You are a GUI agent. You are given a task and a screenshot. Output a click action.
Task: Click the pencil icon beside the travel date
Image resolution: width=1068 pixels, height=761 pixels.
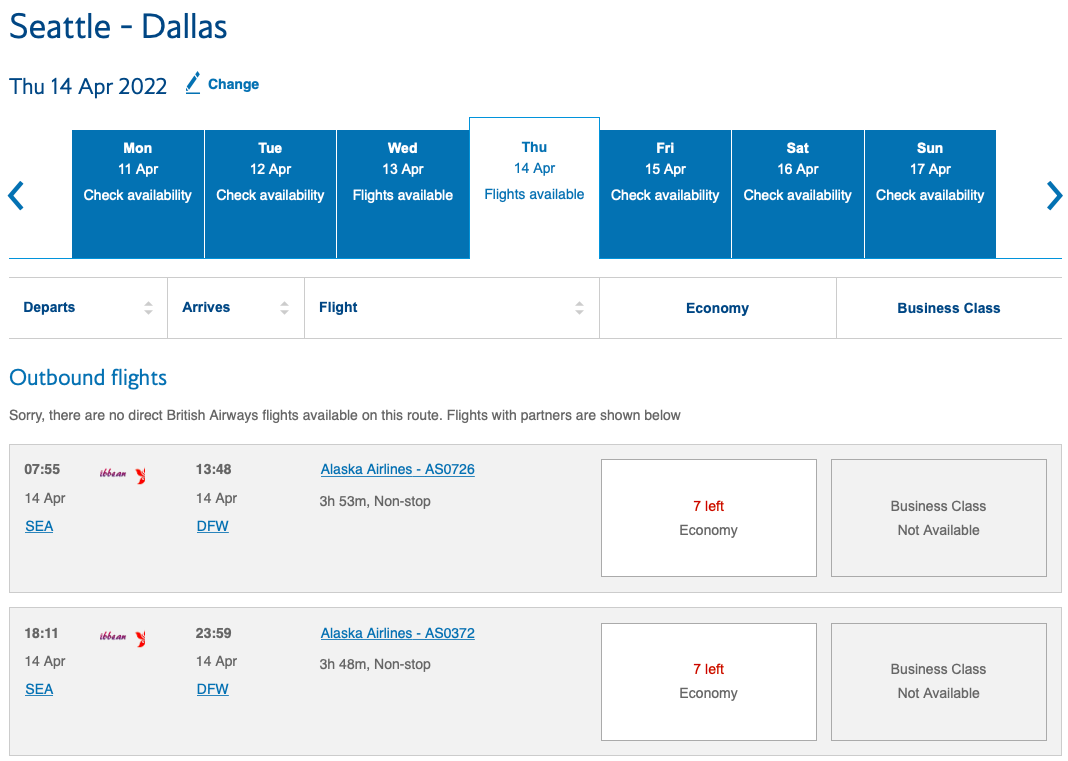pos(193,84)
